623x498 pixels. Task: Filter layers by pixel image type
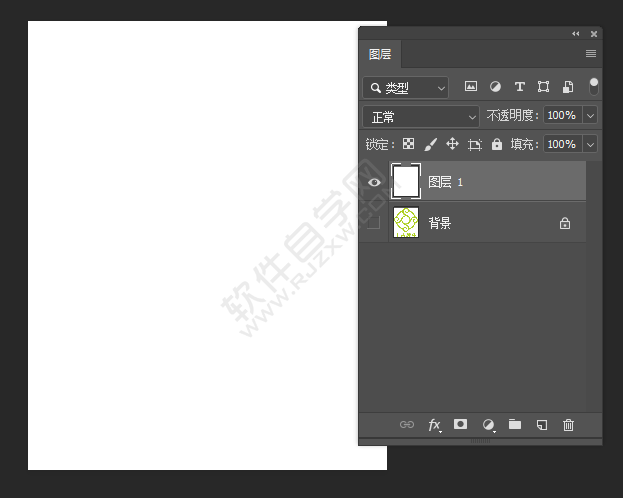tap(471, 86)
